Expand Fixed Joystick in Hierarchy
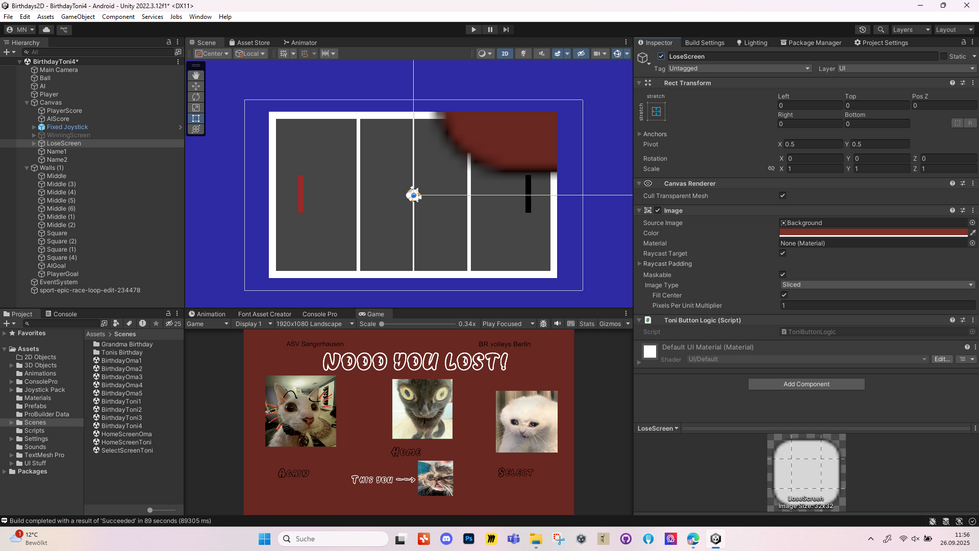The width and height of the screenshot is (979, 551). [34, 127]
